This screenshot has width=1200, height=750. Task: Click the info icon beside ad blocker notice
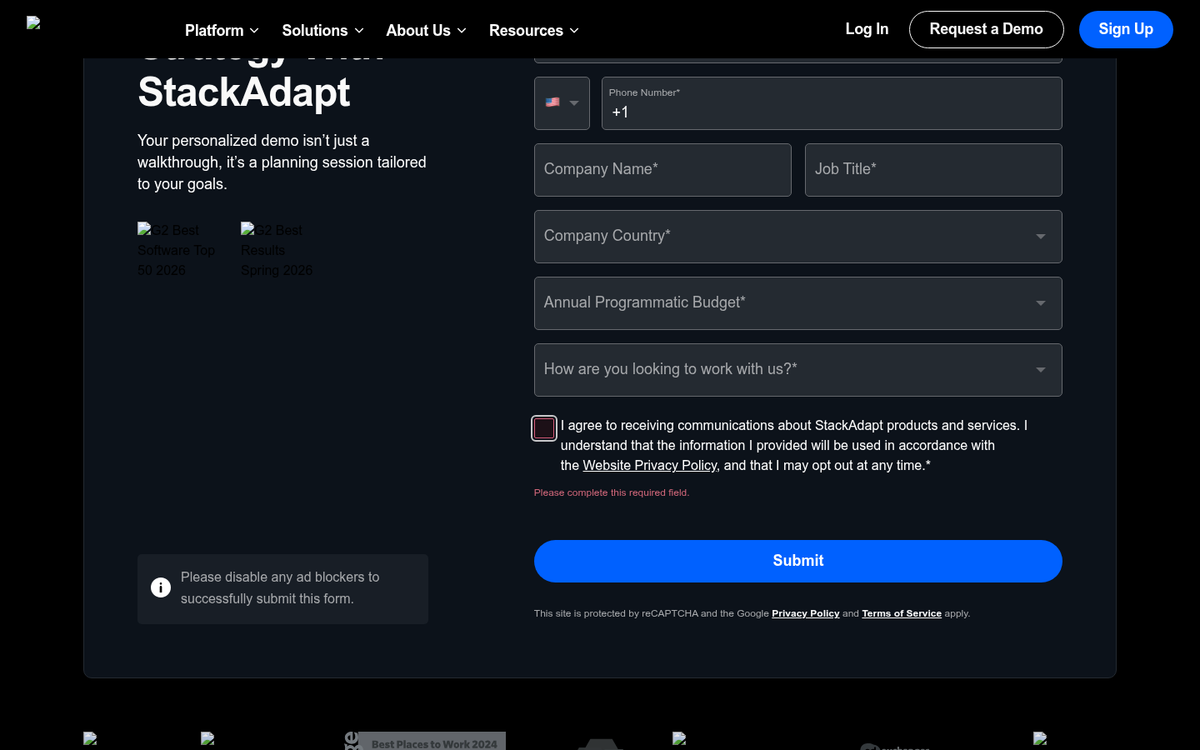point(160,587)
